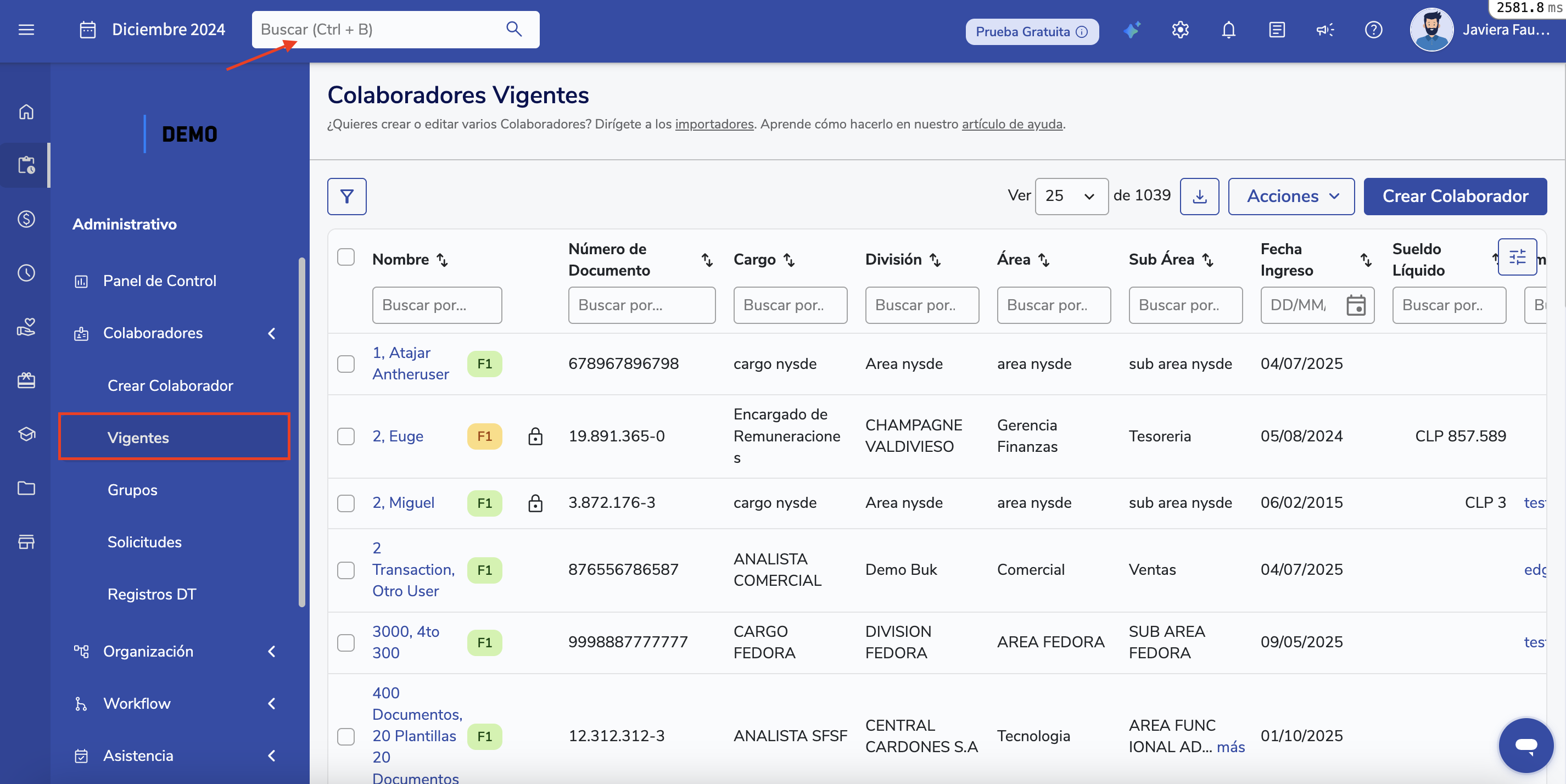
Task: Click the Nombre search filter field
Action: [x=437, y=305]
